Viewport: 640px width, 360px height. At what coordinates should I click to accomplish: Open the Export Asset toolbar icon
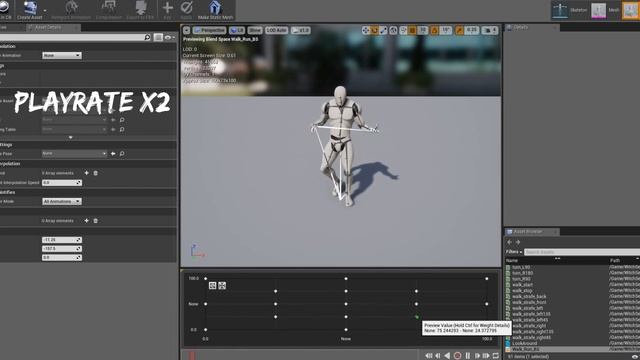140,10
